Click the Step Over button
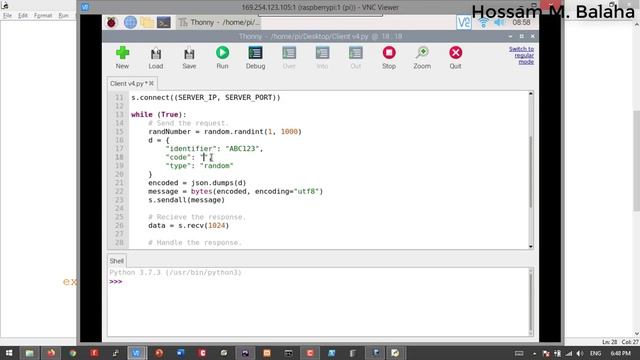This screenshot has height=360, width=640. tap(289, 57)
